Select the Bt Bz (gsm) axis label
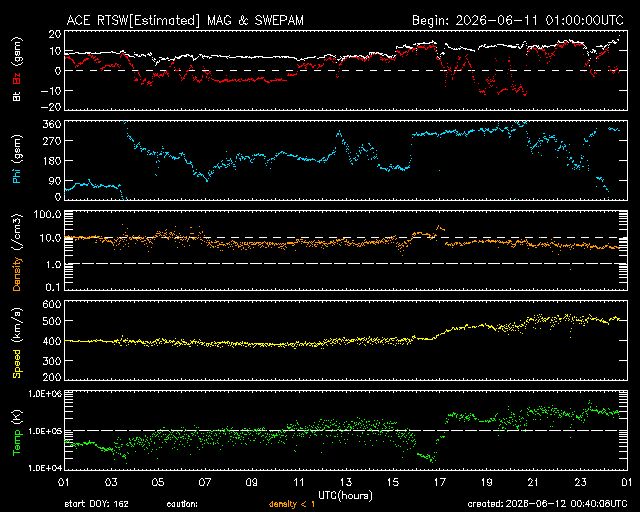This screenshot has height=512, width=640. (x=17, y=69)
